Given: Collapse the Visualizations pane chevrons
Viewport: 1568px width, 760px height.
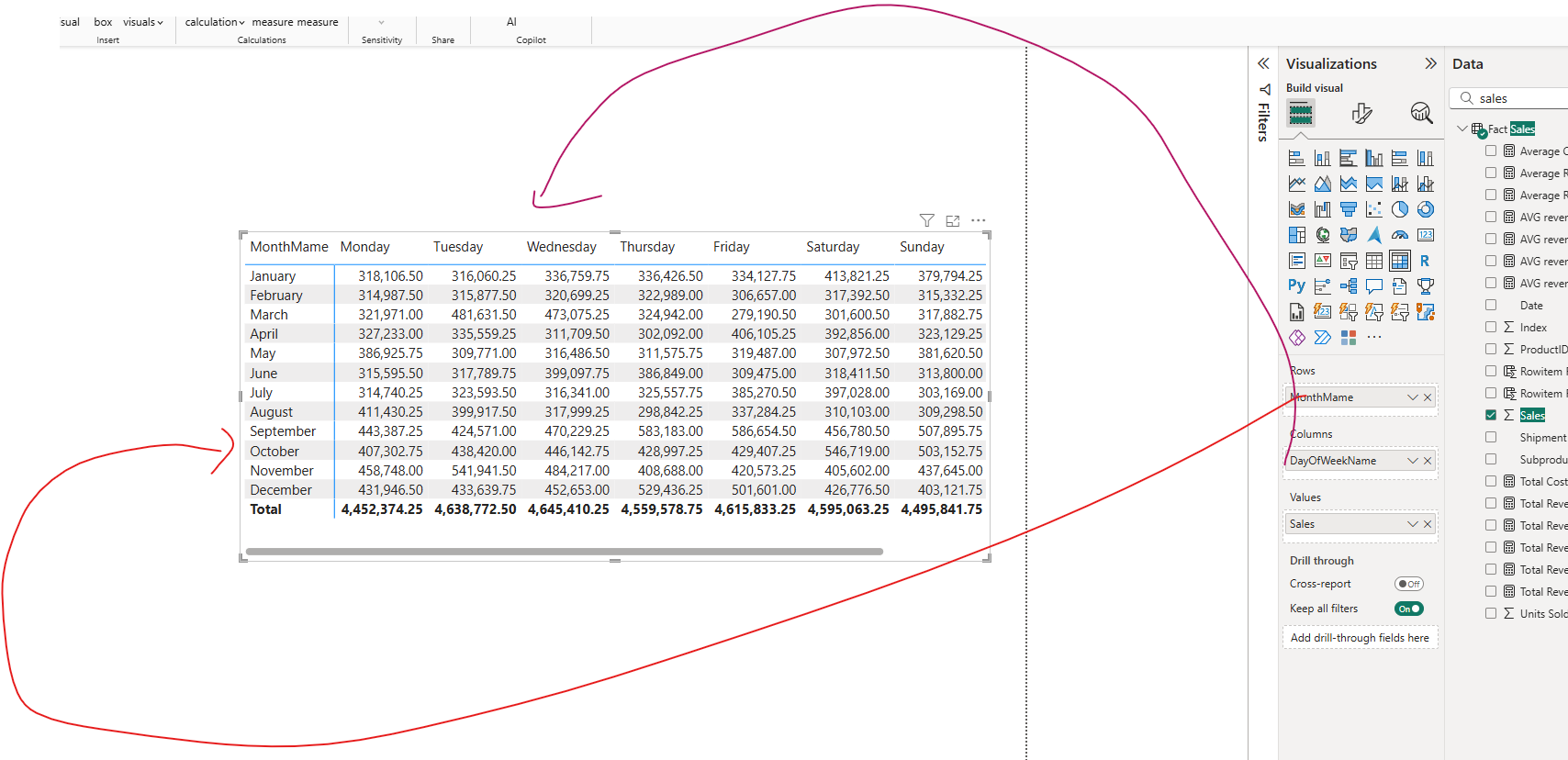Looking at the screenshot, I should (x=1430, y=63).
